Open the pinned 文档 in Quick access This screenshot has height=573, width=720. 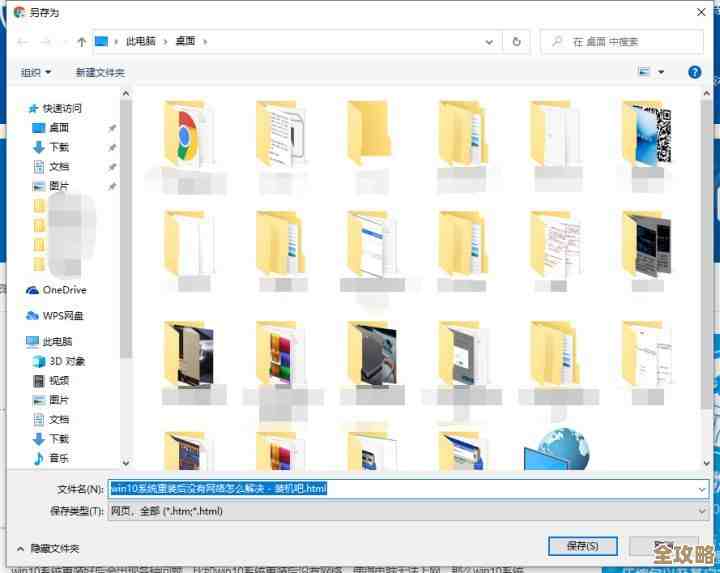[x=59, y=167]
